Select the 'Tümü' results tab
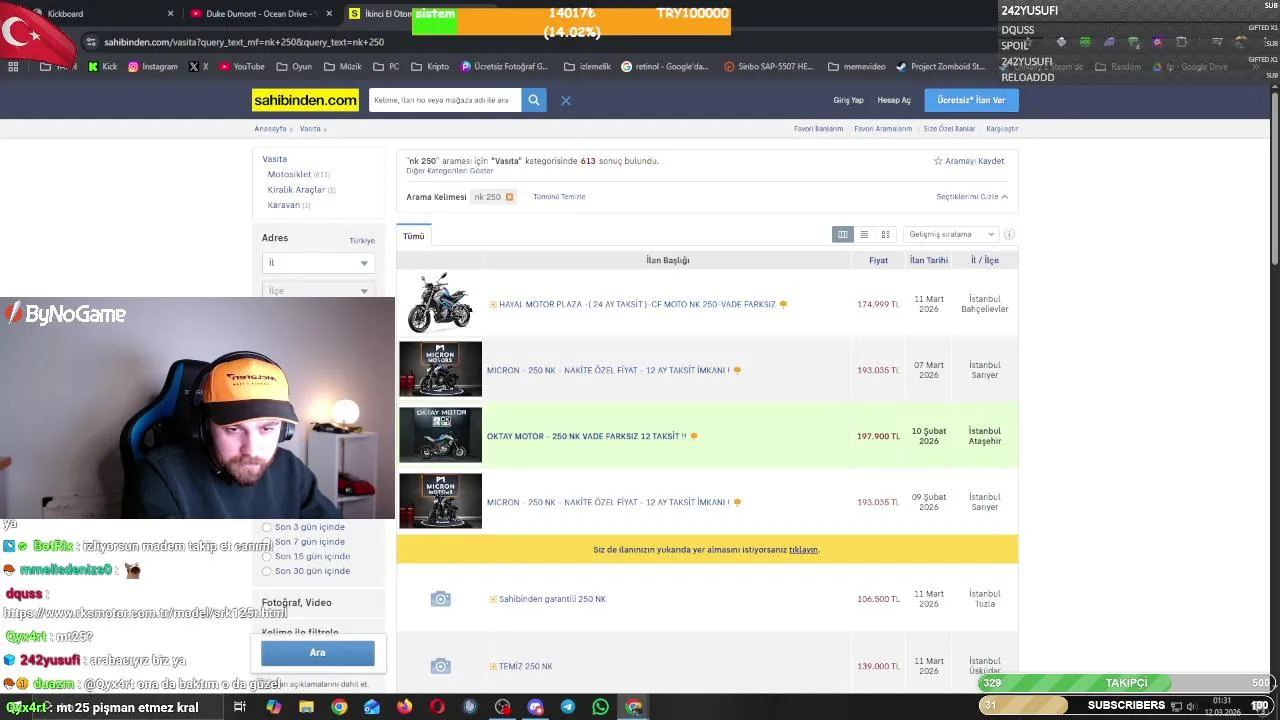Viewport: 1280px width, 720px height. (x=414, y=236)
